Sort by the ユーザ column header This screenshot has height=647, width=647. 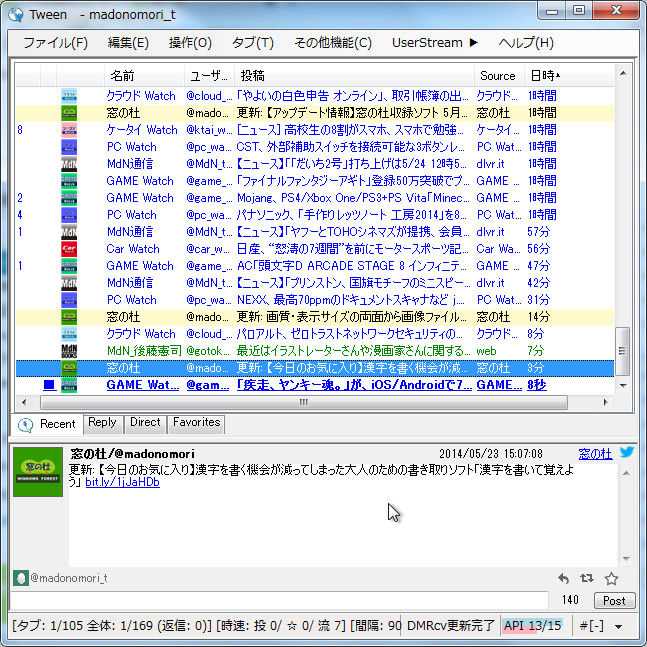click(209, 76)
